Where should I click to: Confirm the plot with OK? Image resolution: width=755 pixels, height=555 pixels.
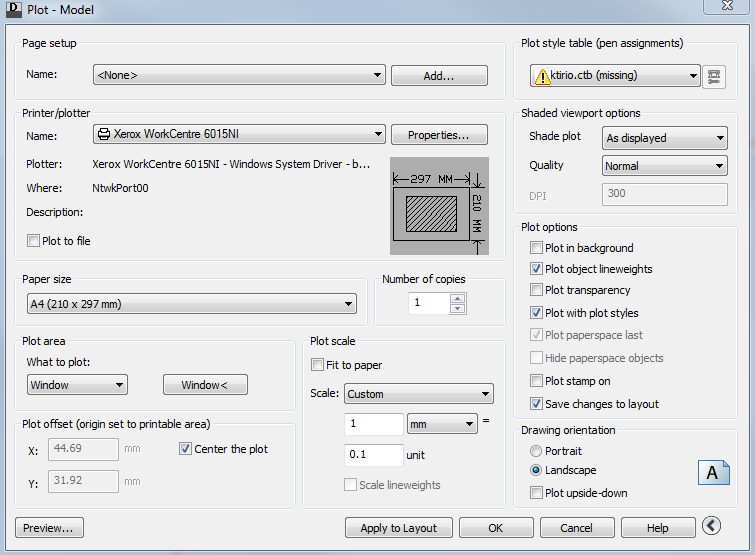pos(496,528)
